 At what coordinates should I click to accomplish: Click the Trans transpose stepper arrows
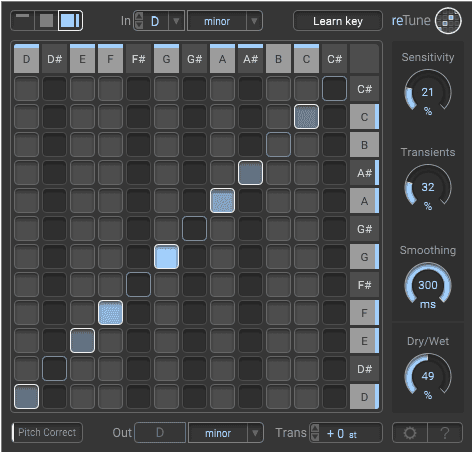point(315,433)
